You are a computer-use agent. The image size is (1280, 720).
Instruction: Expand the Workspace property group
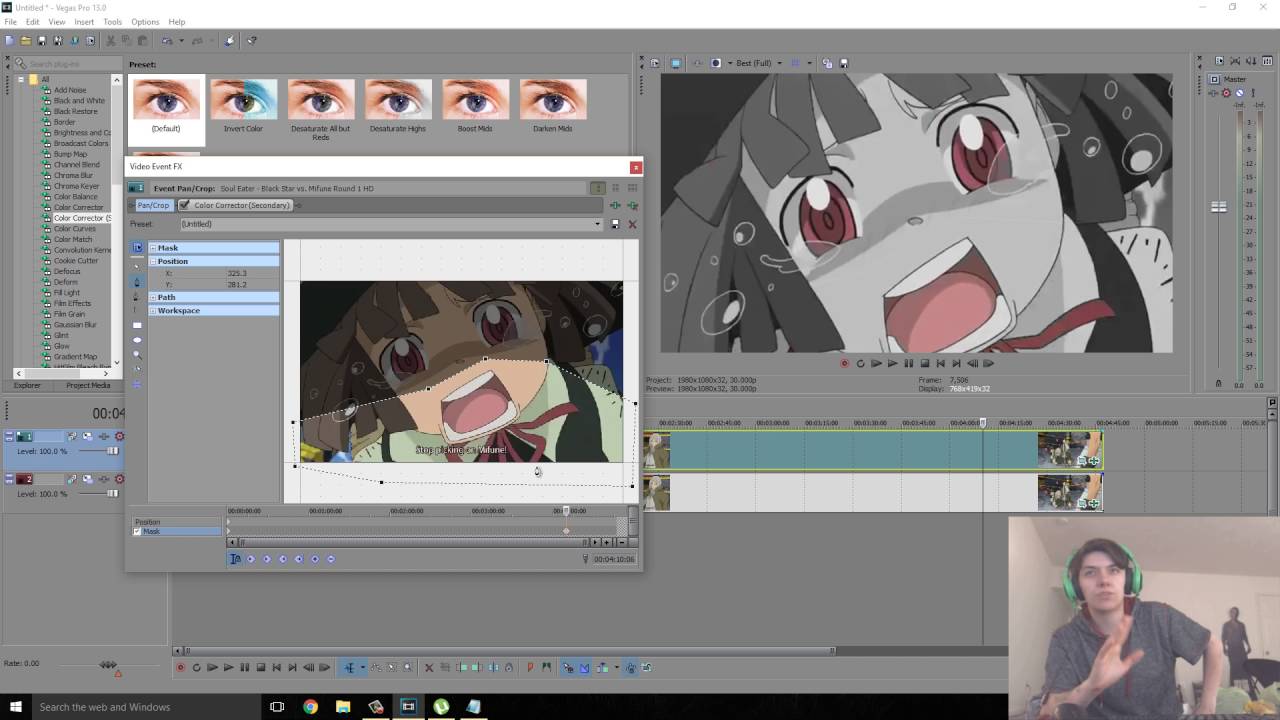153,311
